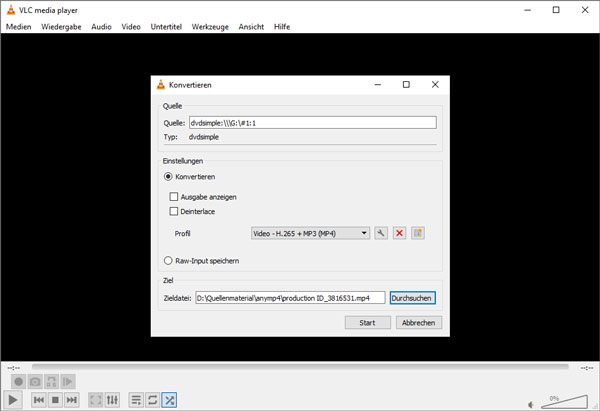
Task: Create a new profile icon
Action: pos(418,233)
